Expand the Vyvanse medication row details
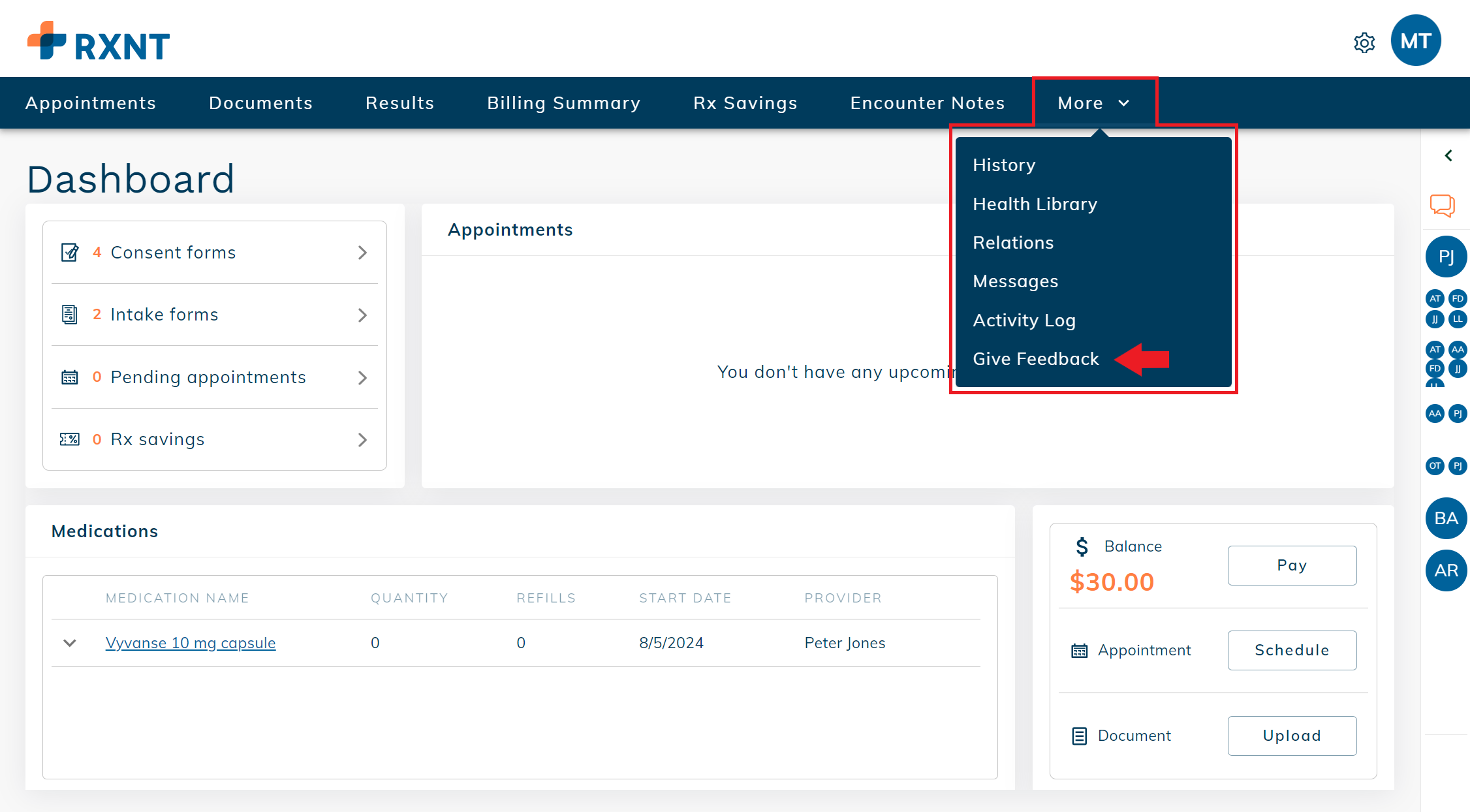Viewport: 1470px width, 812px height. (70, 643)
